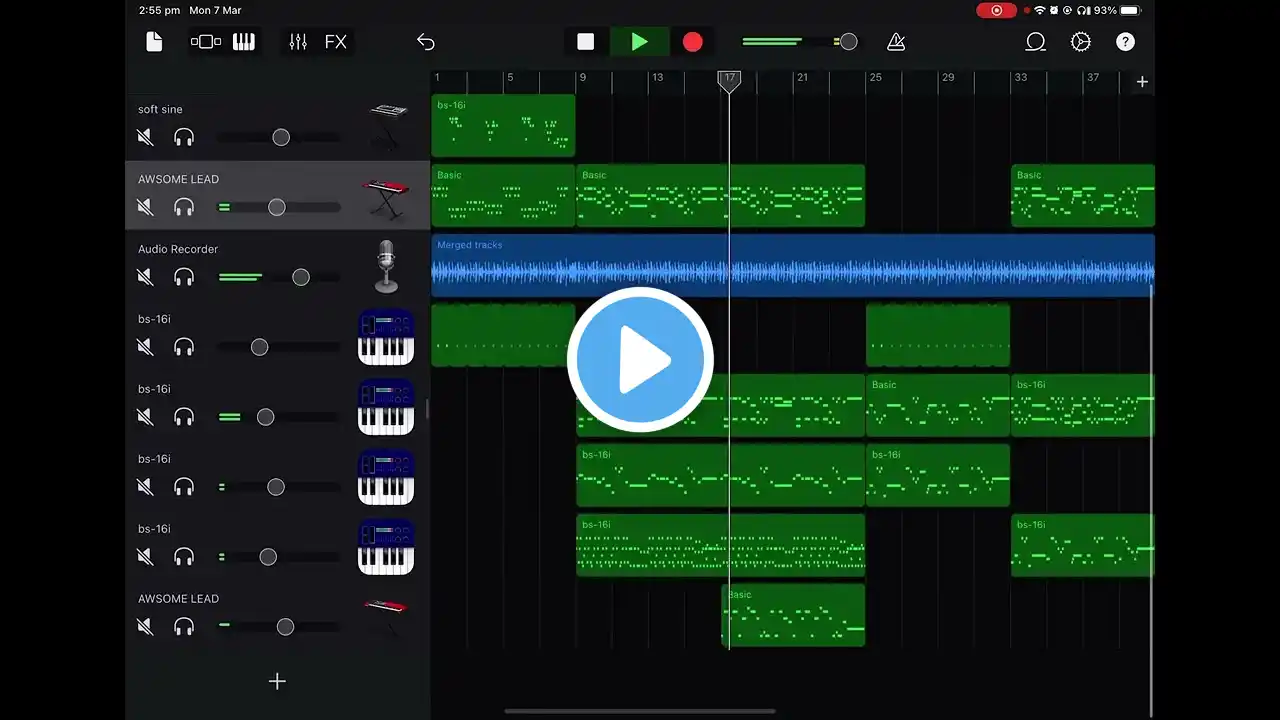Tap bar number 13 on the ruler
Screen dimensions: 1280x720
pyautogui.click(x=657, y=77)
